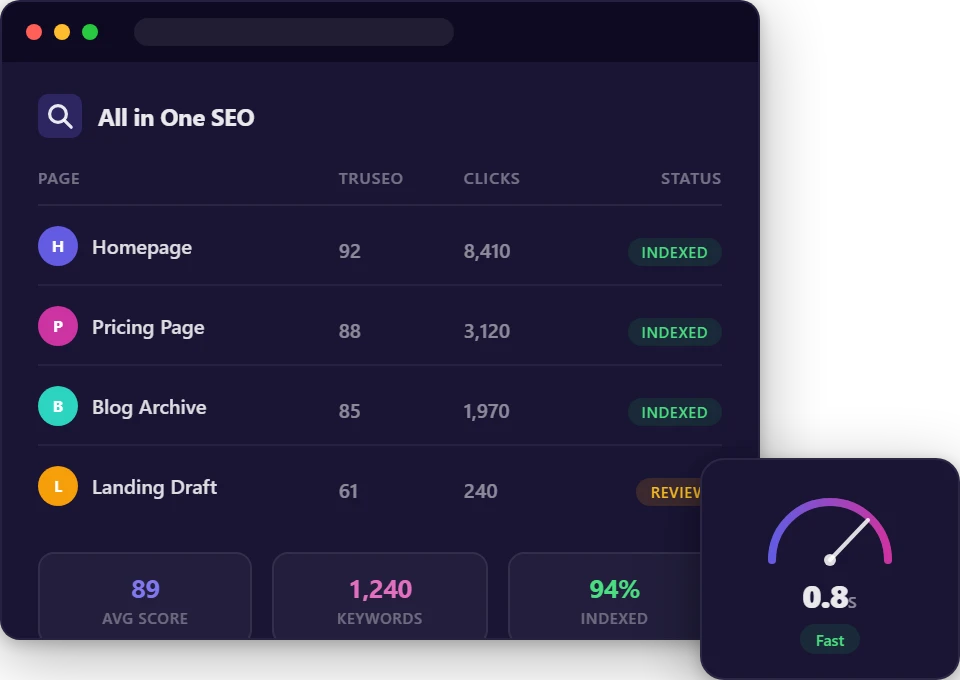960x680 pixels.
Task: Click the TruSEO score 85
Action: [350, 411]
